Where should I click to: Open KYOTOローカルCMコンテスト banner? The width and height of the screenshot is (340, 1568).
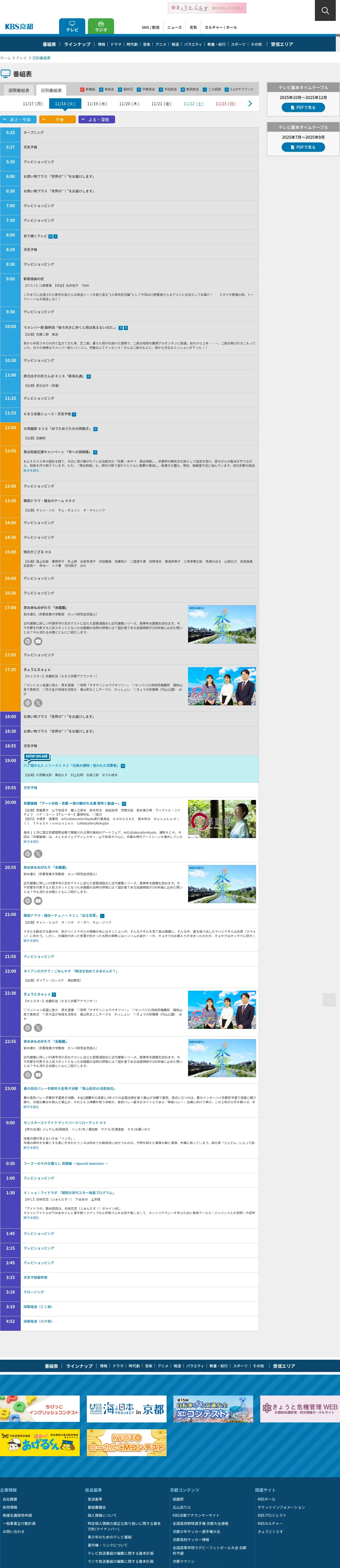(127, 1443)
